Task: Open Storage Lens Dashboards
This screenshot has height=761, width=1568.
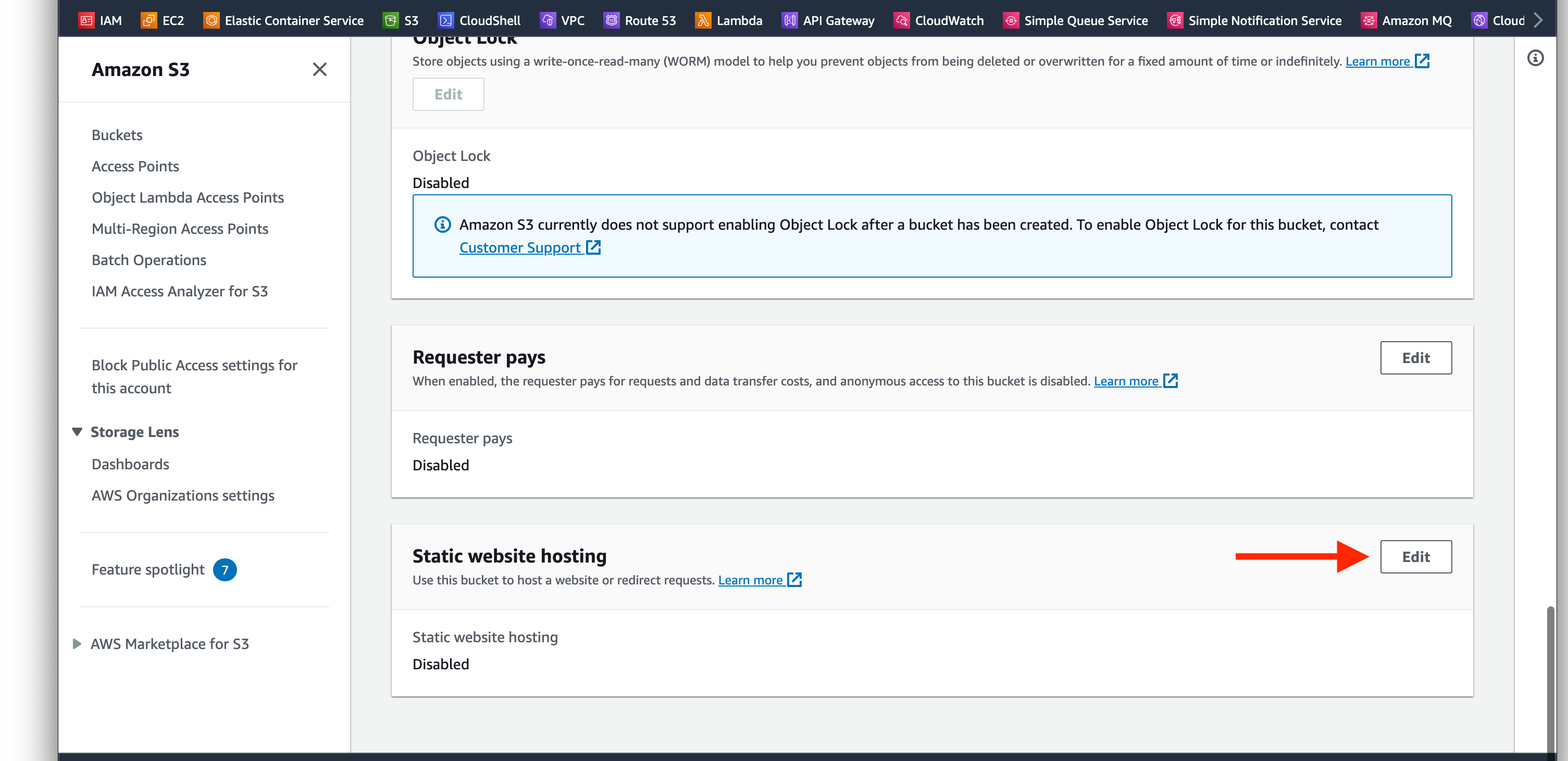Action: [x=130, y=464]
